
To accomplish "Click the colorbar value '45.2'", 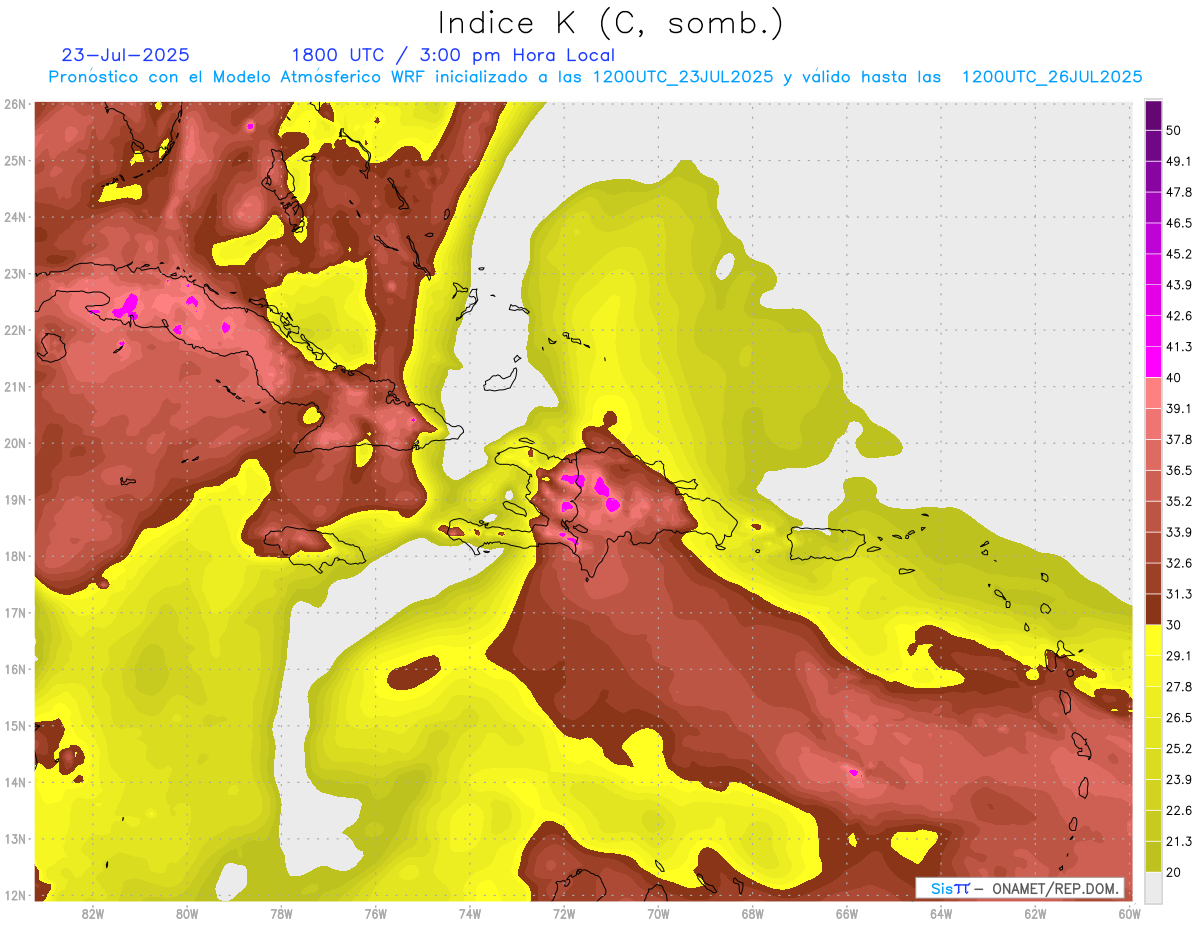I will pos(1179,254).
